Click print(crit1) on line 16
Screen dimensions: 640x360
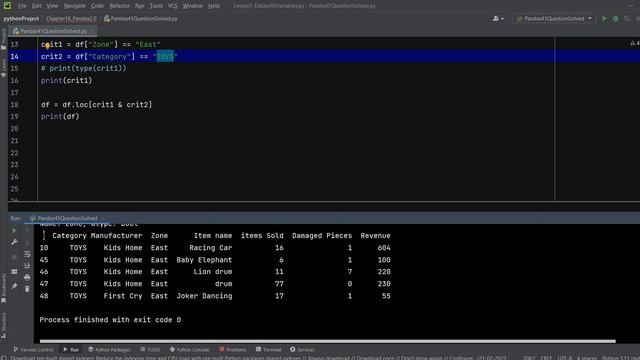click(x=67, y=80)
